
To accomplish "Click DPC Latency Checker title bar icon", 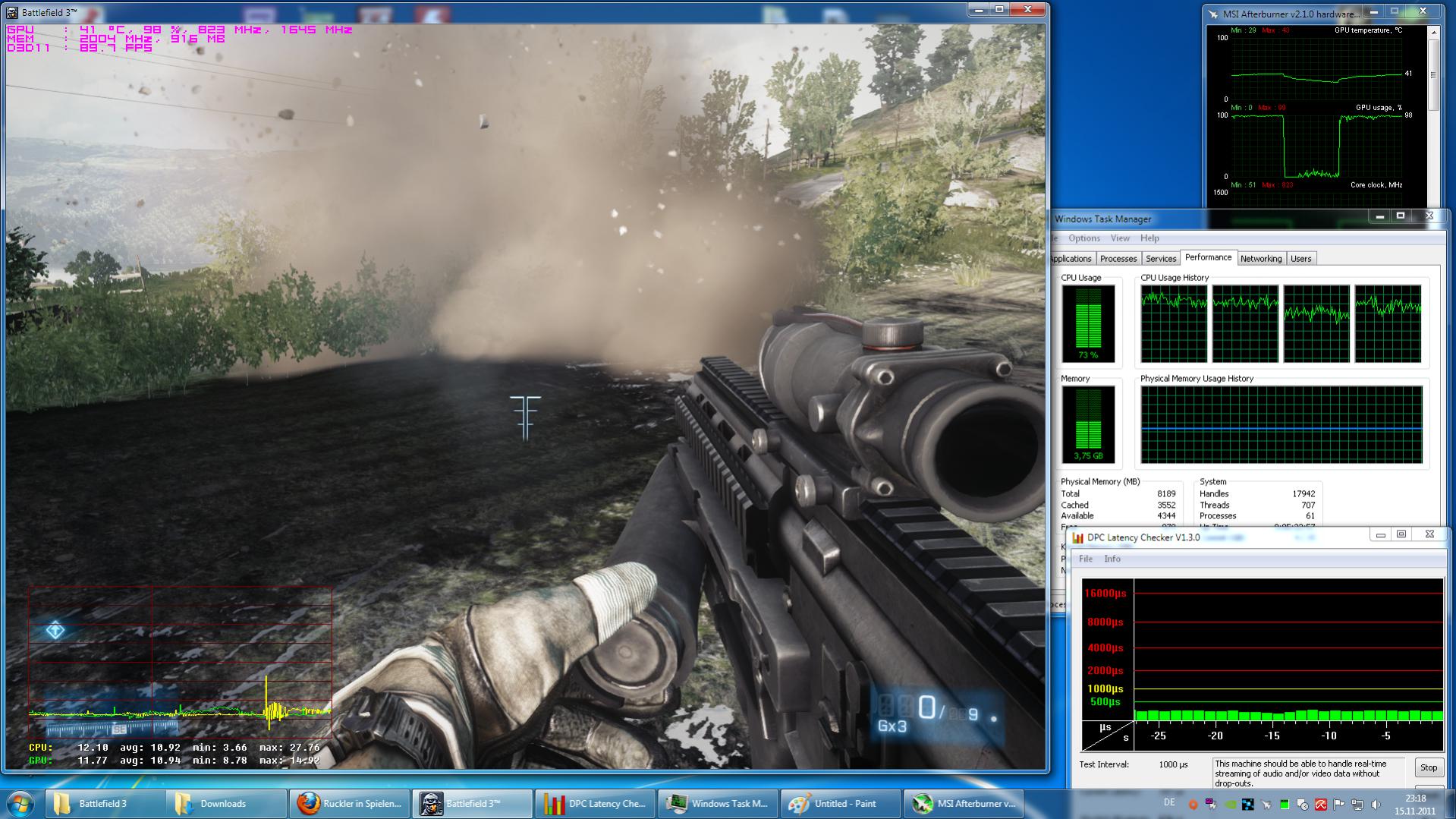I will [x=1077, y=537].
